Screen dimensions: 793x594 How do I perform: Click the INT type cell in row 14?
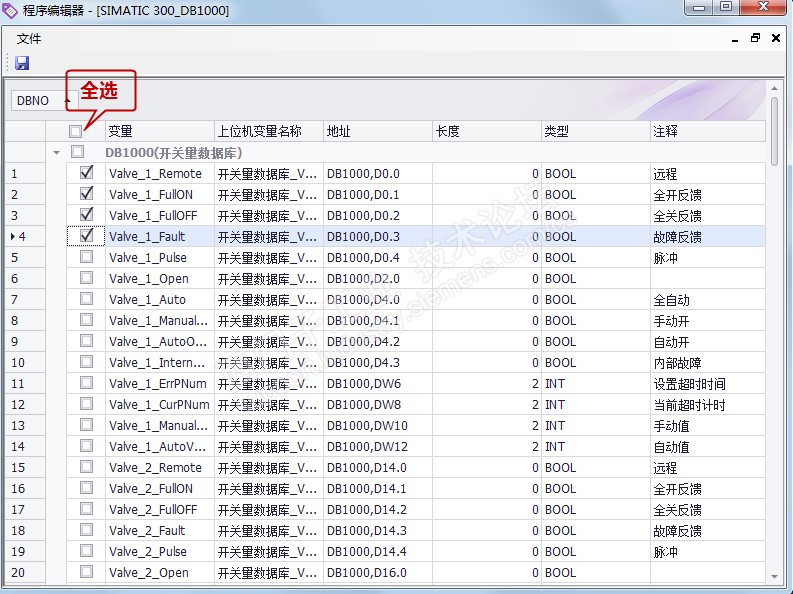tap(596, 446)
